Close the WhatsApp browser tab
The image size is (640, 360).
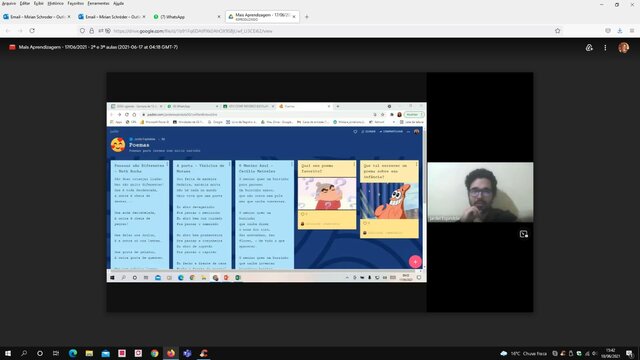coord(219,17)
